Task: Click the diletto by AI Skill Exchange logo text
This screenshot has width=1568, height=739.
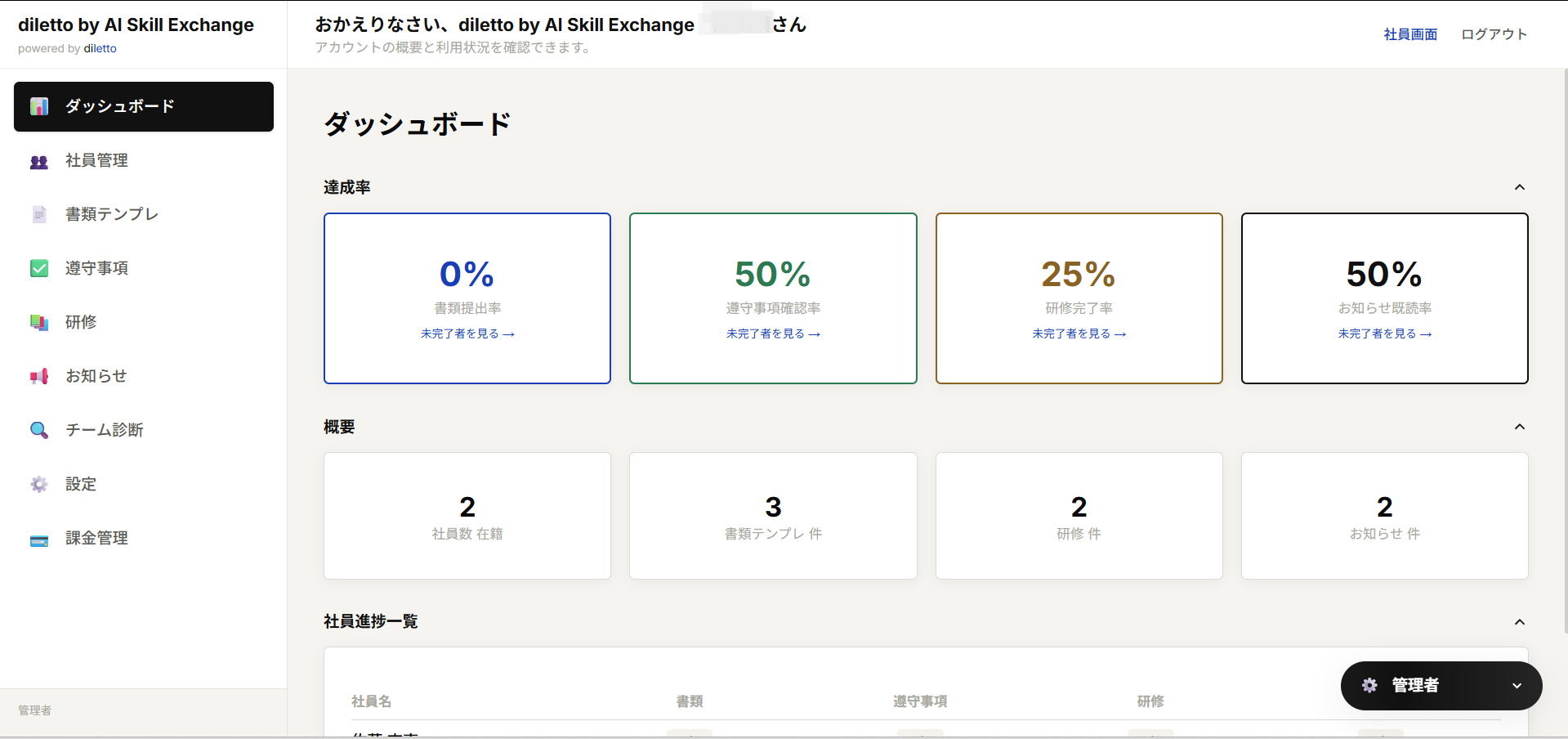Action: point(136,25)
